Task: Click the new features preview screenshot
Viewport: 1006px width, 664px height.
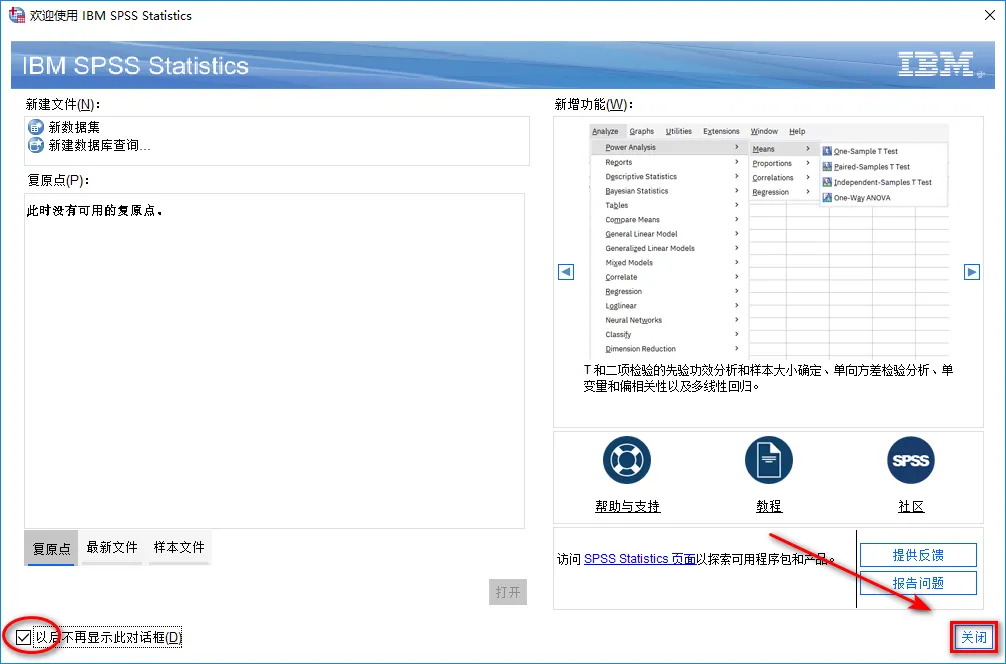Action: pos(769,241)
